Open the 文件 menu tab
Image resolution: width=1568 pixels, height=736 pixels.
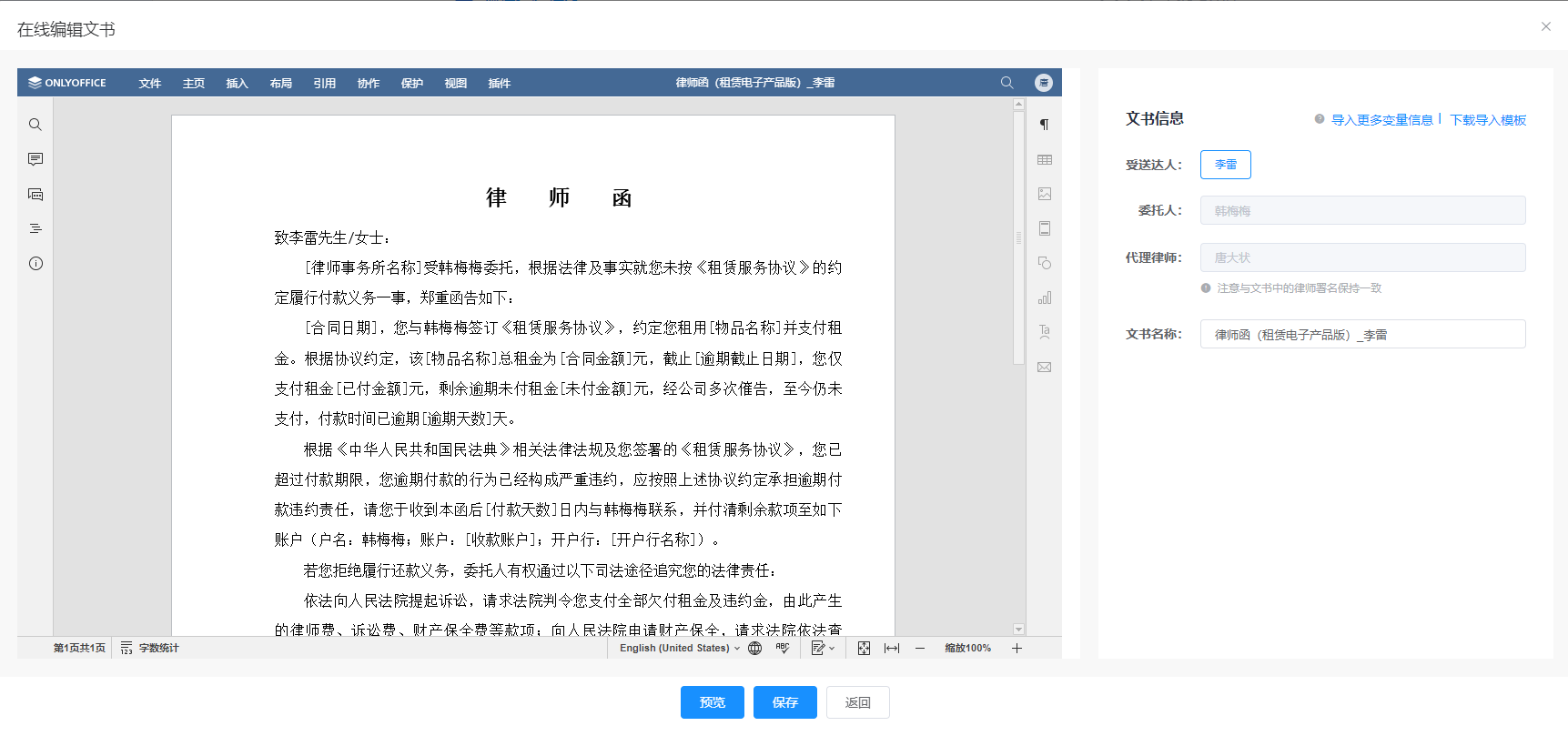pyautogui.click(x=150, y=83)
